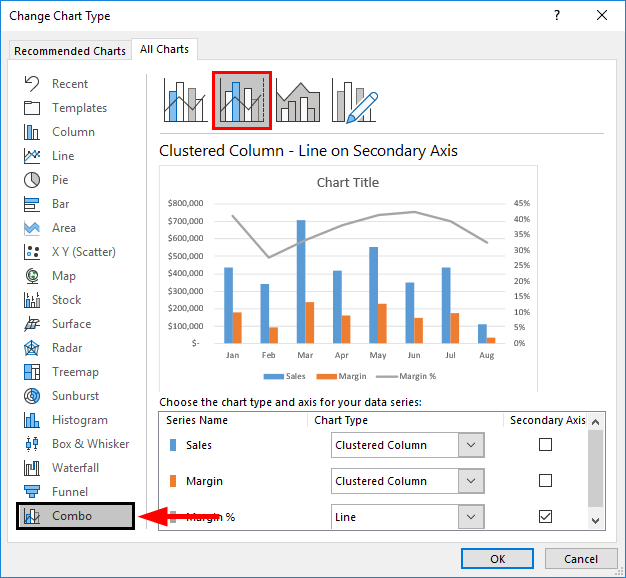Screen dimensions: 626x578
Task: Select the Recent chart category icon
Action: click(x=32, y=84)
